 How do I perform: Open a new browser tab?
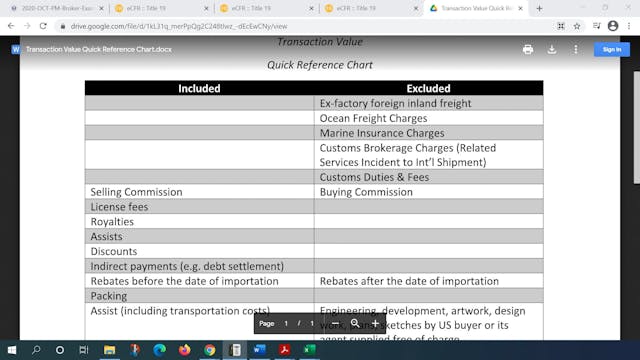click(539, 8)
